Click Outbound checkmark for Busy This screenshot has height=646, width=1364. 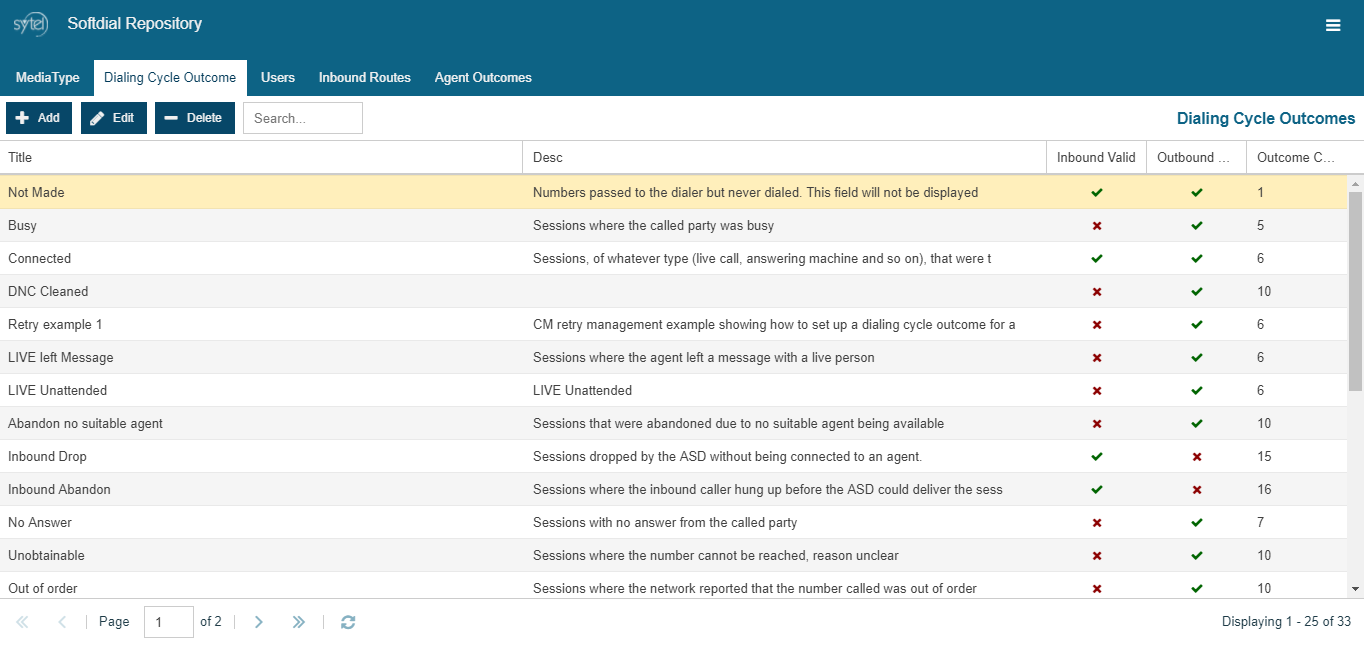[1197, 226]
